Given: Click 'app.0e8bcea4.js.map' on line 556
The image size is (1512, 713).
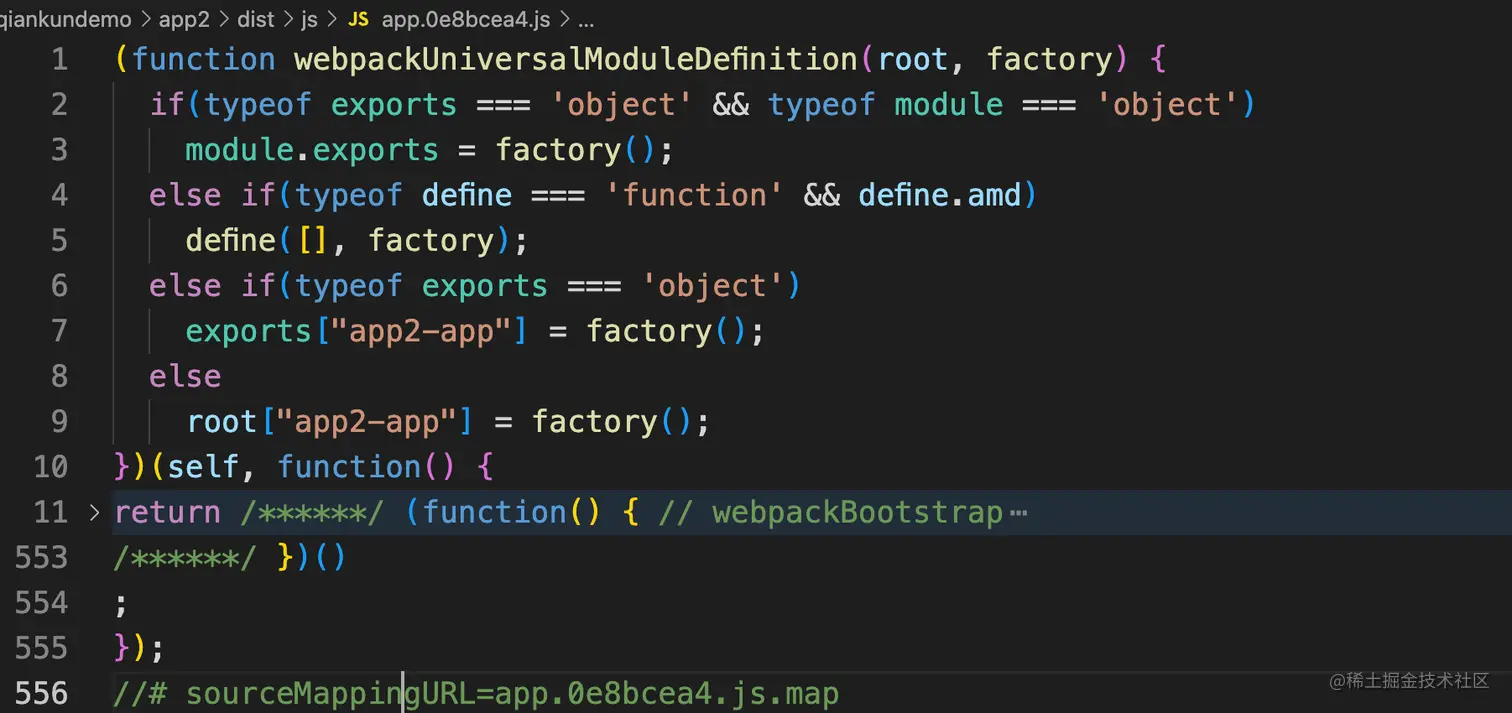Looking at the screenshot, I should coord(667,693).
